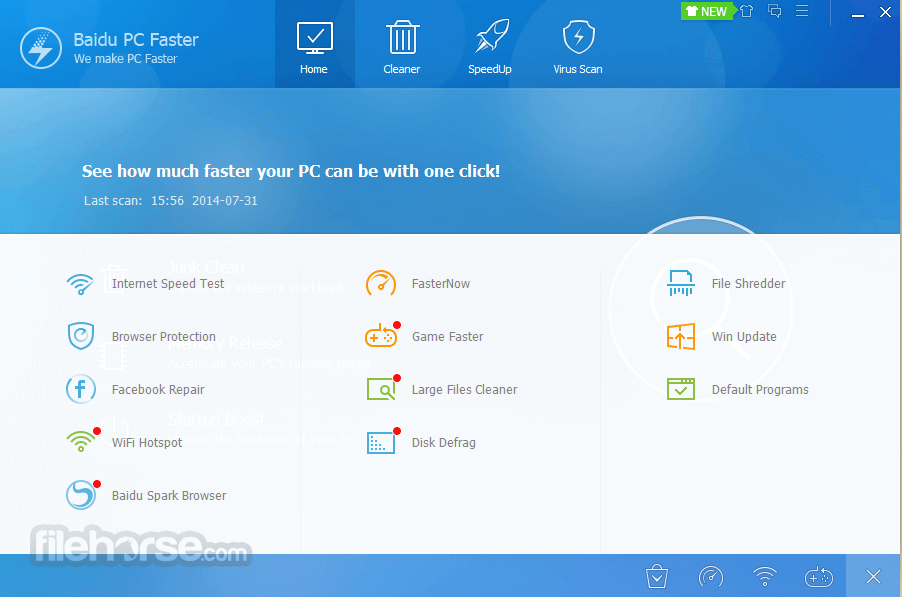Open Browser Protection label

[x=164, y=336]
